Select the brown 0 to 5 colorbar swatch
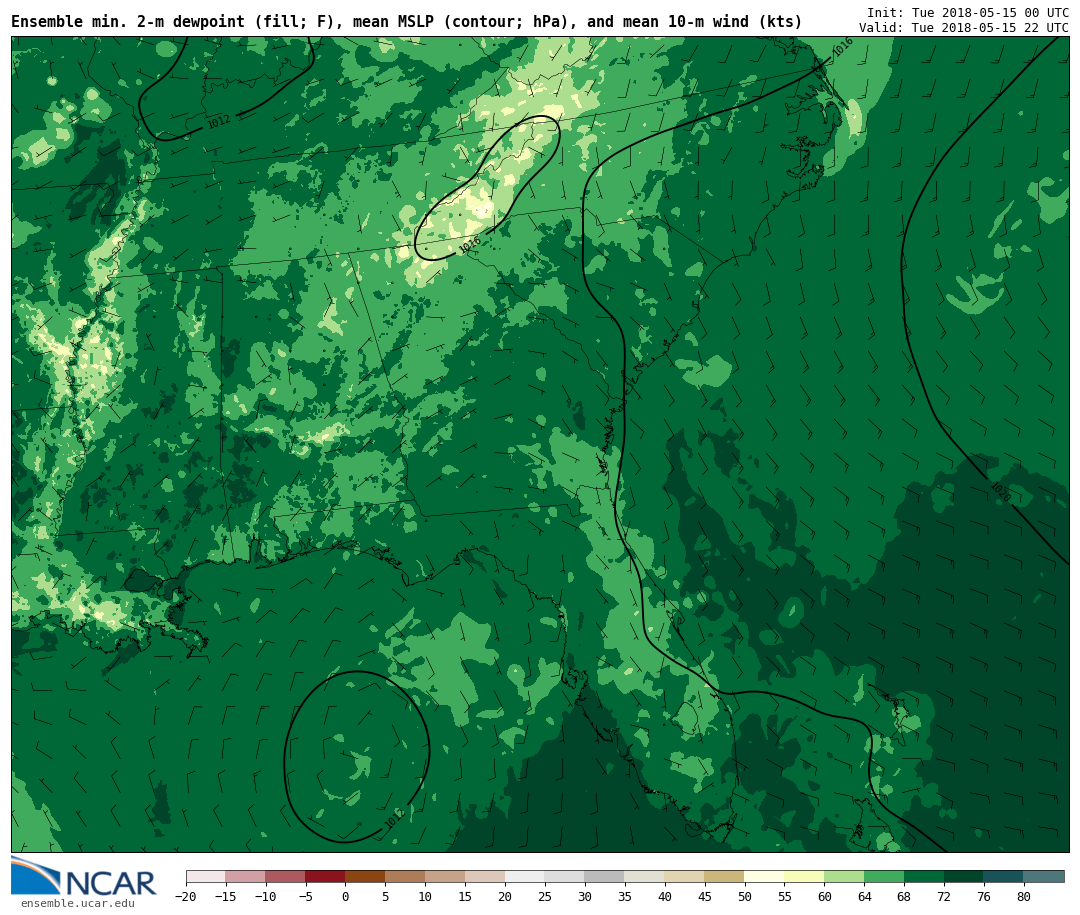The image size is (1080, 915). click(365, 876)
